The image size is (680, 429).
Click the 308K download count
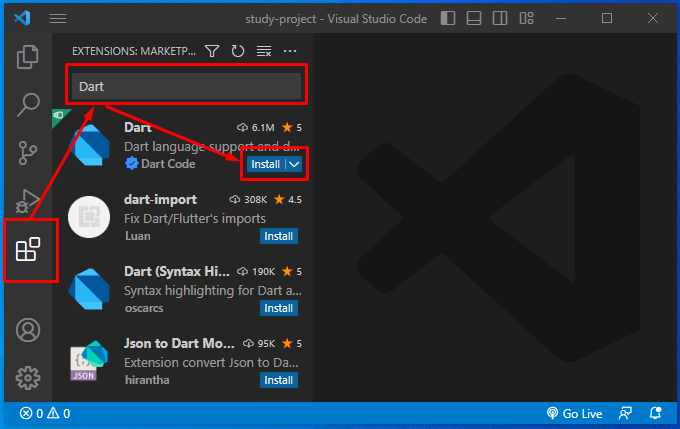[248, 200]
